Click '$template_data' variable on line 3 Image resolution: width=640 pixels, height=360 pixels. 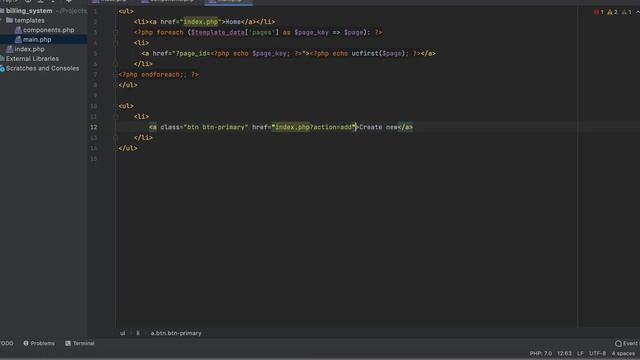coord(218,32)
